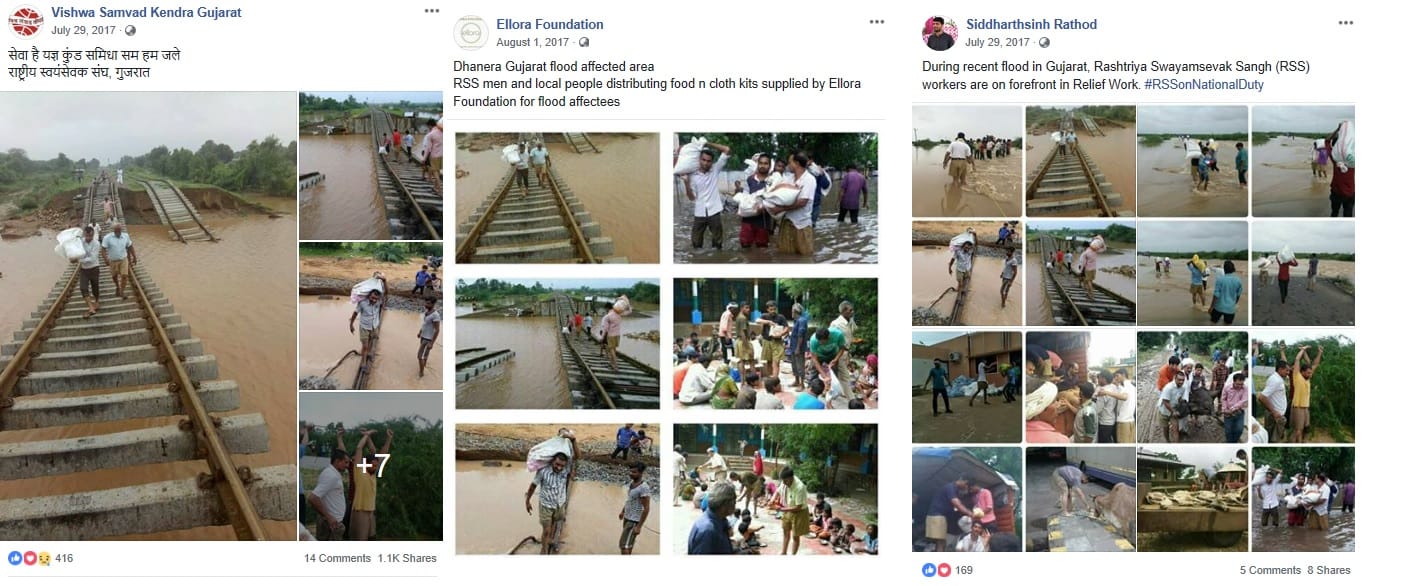The image size is (1404, 586).
Task: Open 5 Comments on Rathod's post
Action: 1270,570
